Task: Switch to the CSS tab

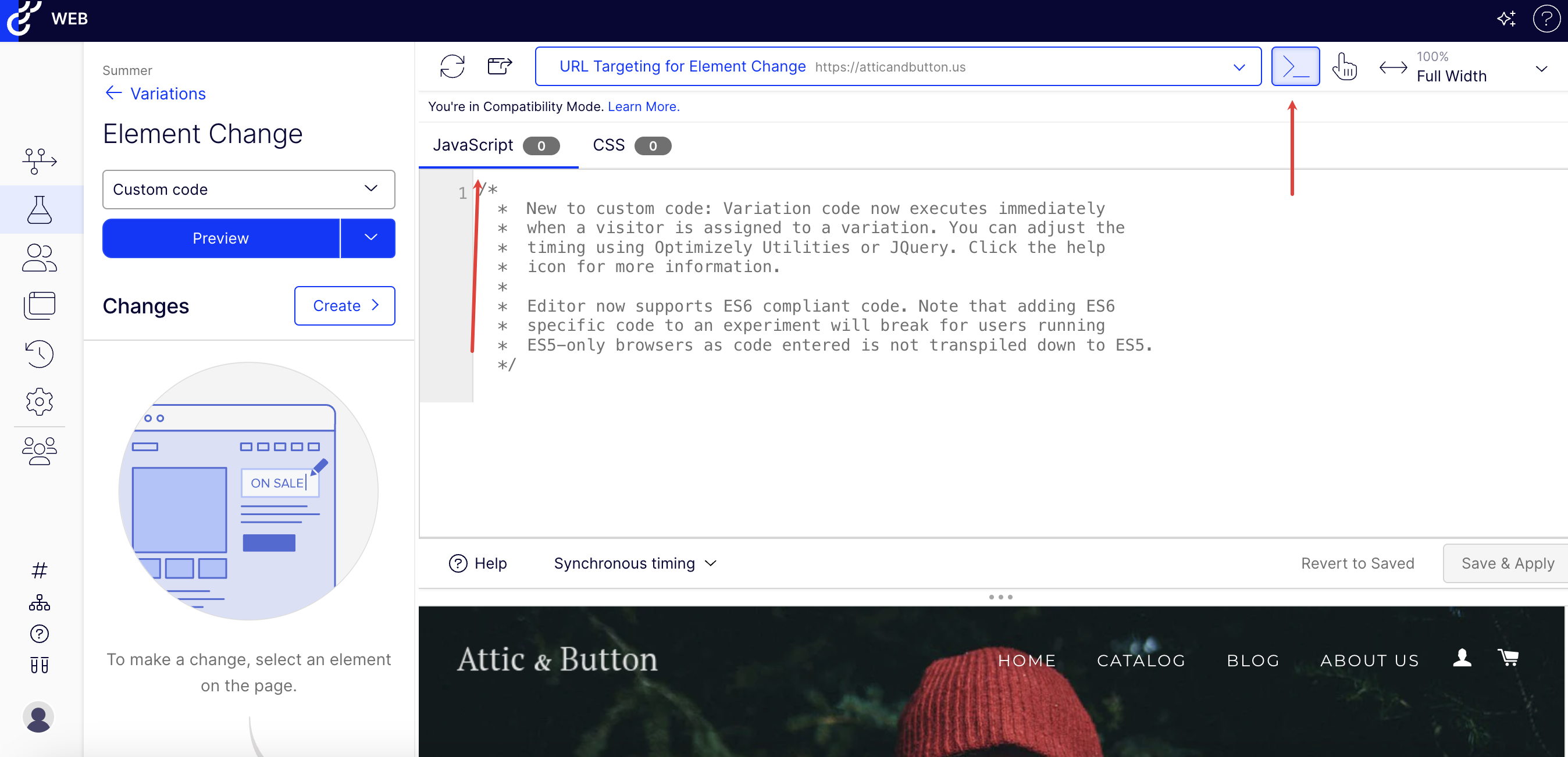Action: coord(608,145)
